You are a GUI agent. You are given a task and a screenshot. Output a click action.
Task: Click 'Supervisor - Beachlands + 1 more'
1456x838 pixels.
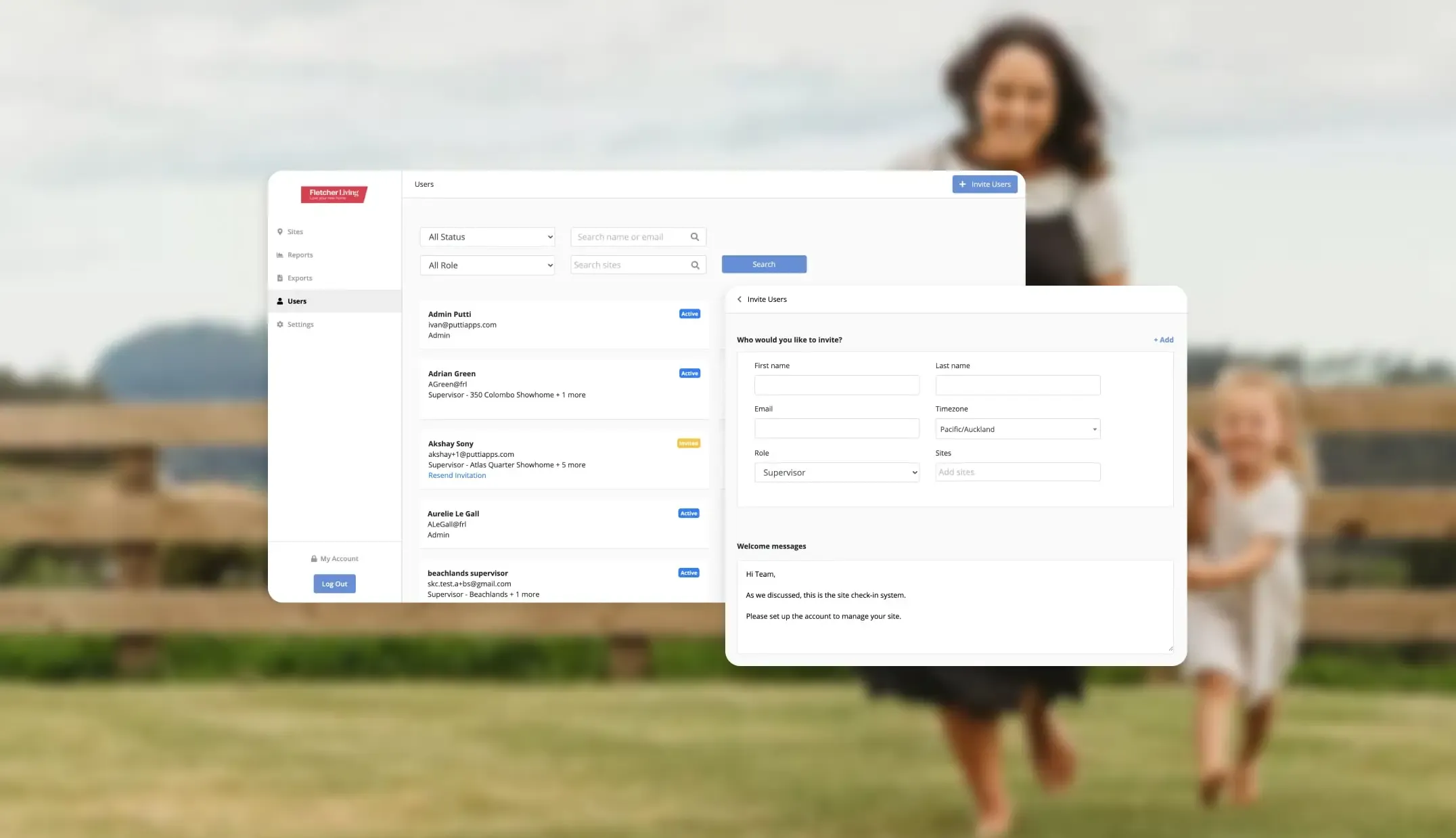(483, 595)
